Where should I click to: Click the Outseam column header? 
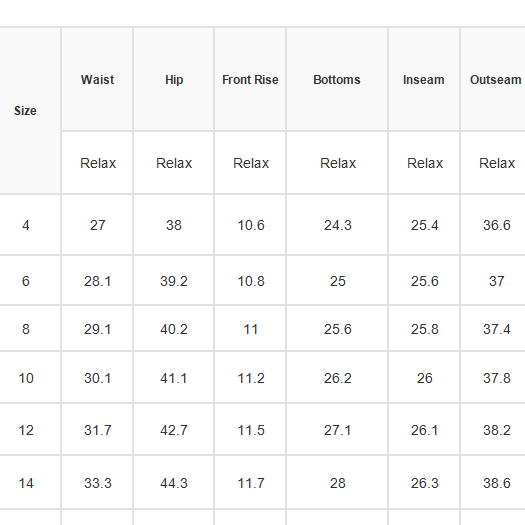click(493, 80)
